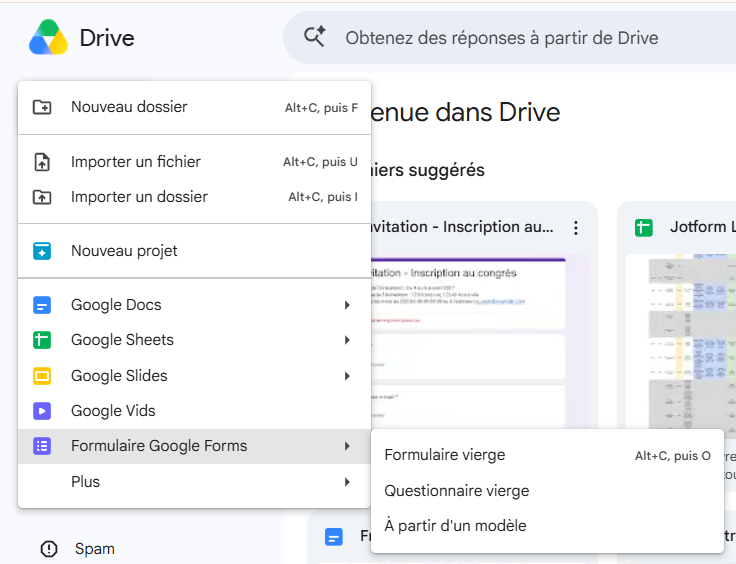Click the Alt+C, puis O shortcut text
The image size is (736, 564).
(x=673, y=456)
